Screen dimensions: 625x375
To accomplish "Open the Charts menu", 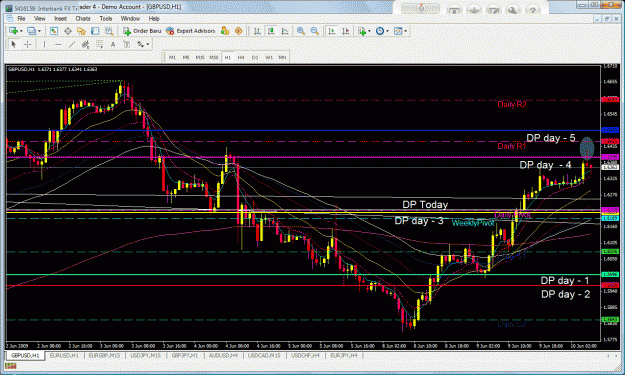I will (83, 19).
